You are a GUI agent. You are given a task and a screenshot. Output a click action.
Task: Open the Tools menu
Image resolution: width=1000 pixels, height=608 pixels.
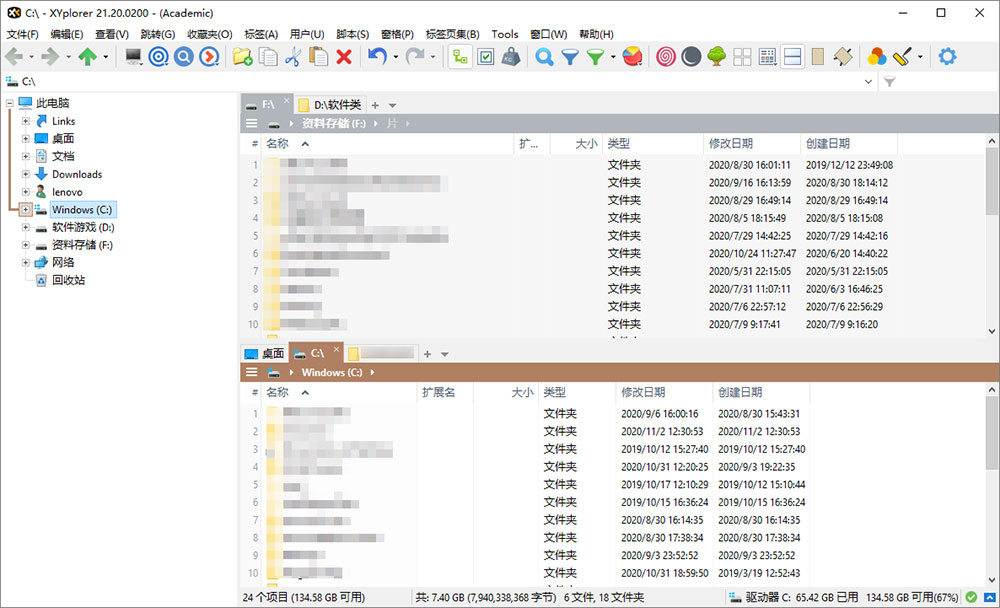click(x=505, y=33)
